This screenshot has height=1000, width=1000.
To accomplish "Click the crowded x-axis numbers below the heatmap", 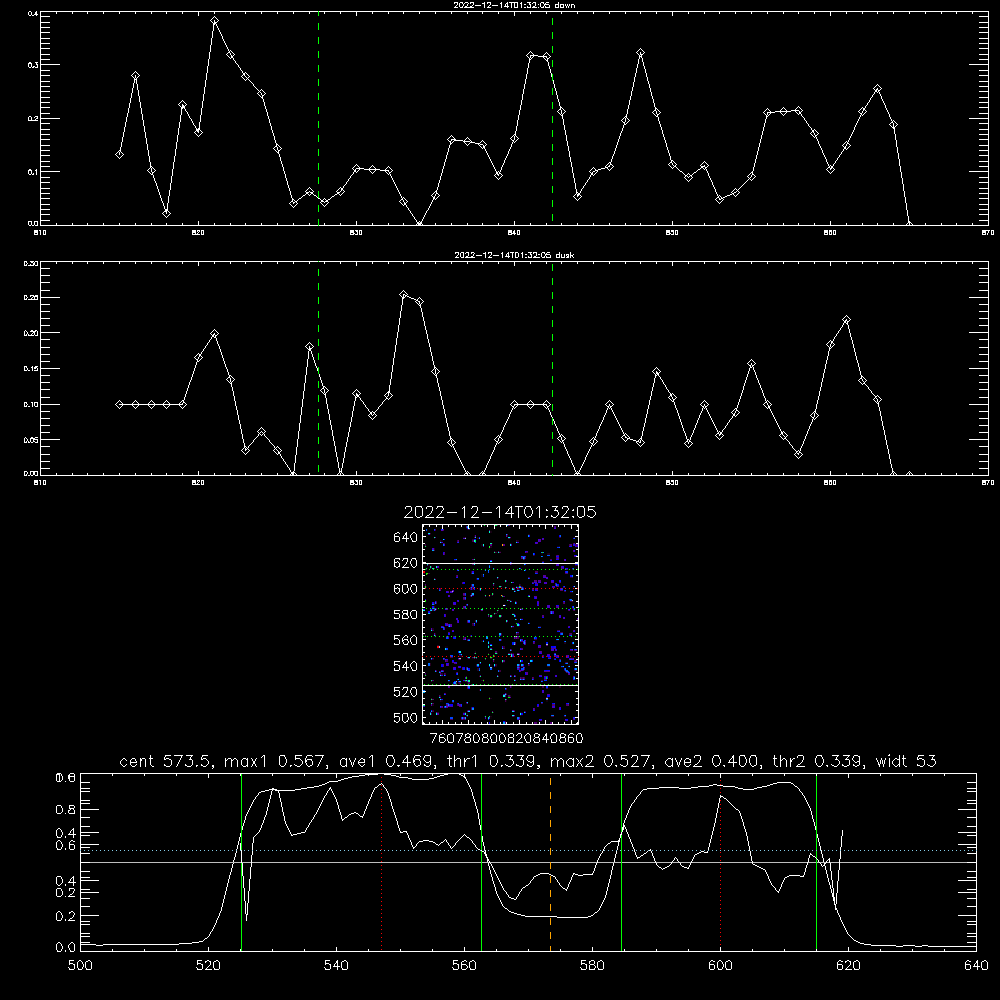I will 506,739.
